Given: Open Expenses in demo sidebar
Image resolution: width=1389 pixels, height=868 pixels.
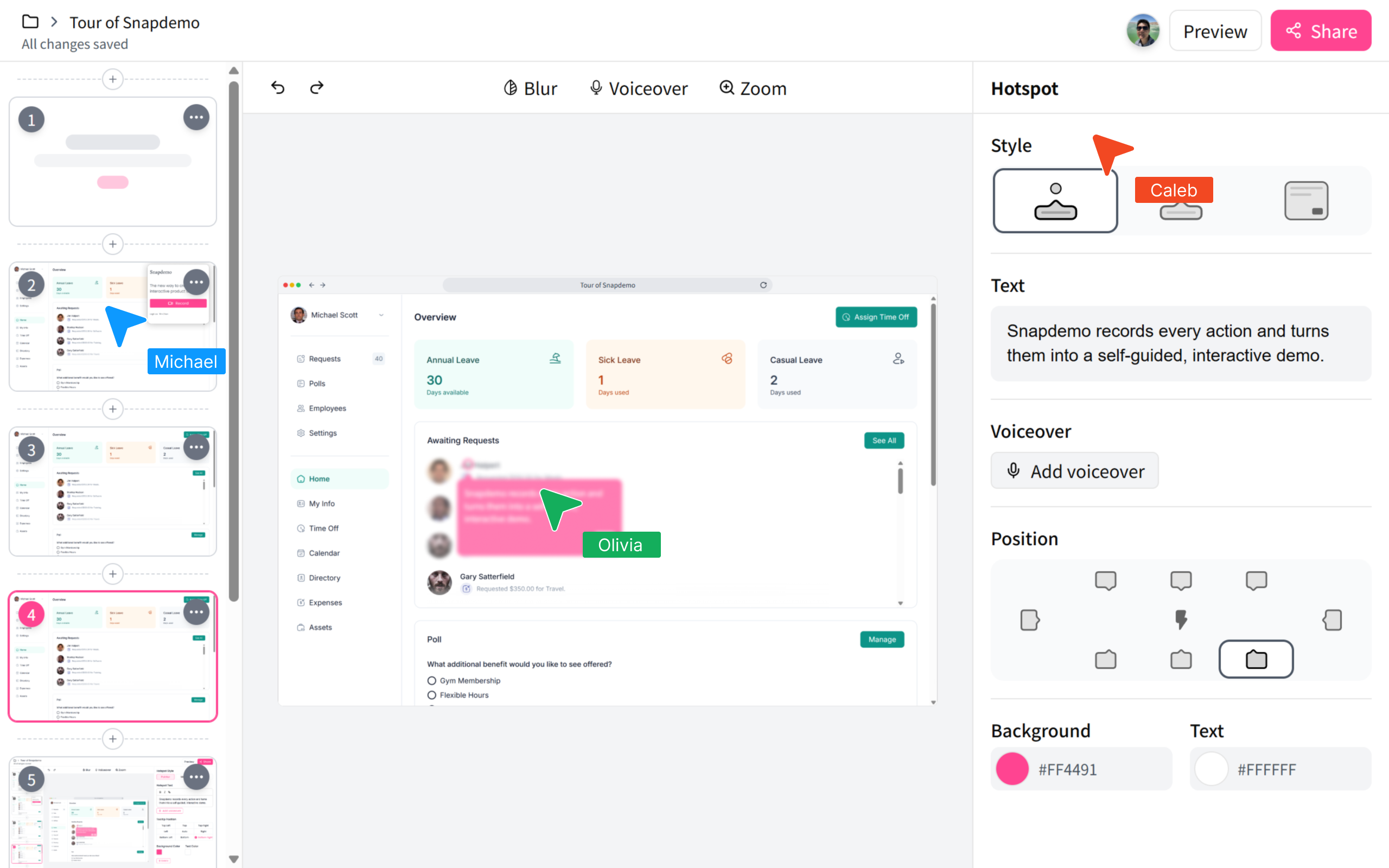Looking at the screenshot, I should click(x=340, y=602).
